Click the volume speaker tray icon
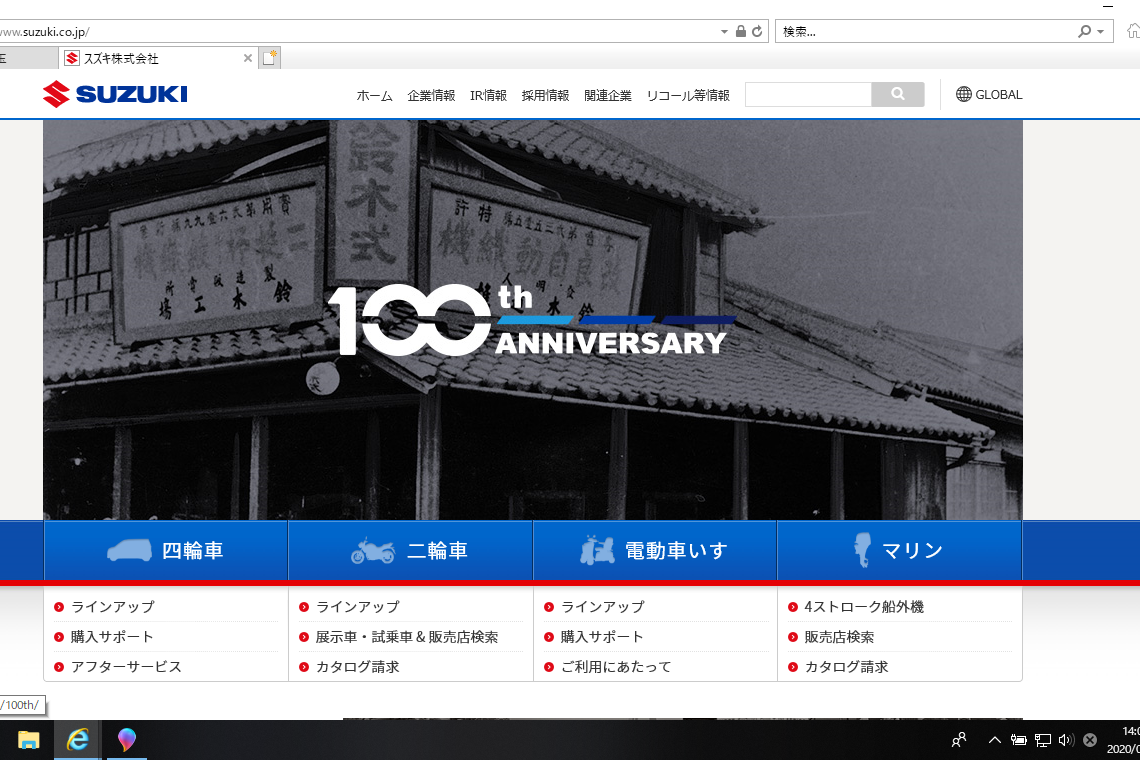Image resolution: width=1140 pixels, height=760 pixels. coord(1066,740)
